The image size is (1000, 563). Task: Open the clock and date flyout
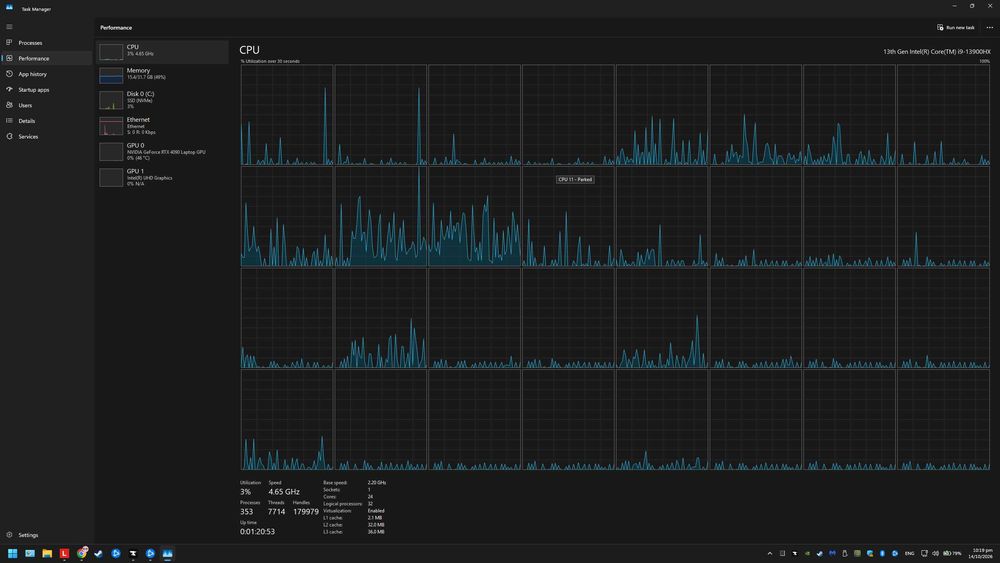(982, 553)
